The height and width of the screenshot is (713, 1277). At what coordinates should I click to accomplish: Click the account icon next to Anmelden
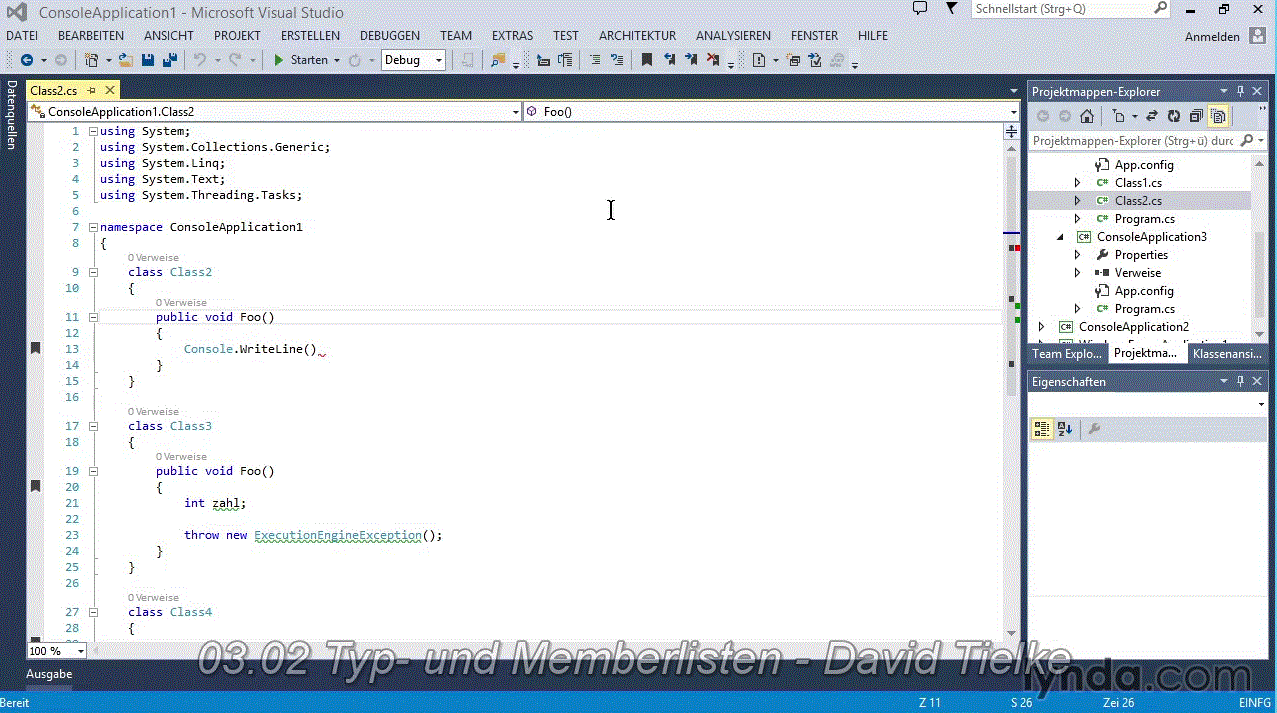[x=1257, y=36]
